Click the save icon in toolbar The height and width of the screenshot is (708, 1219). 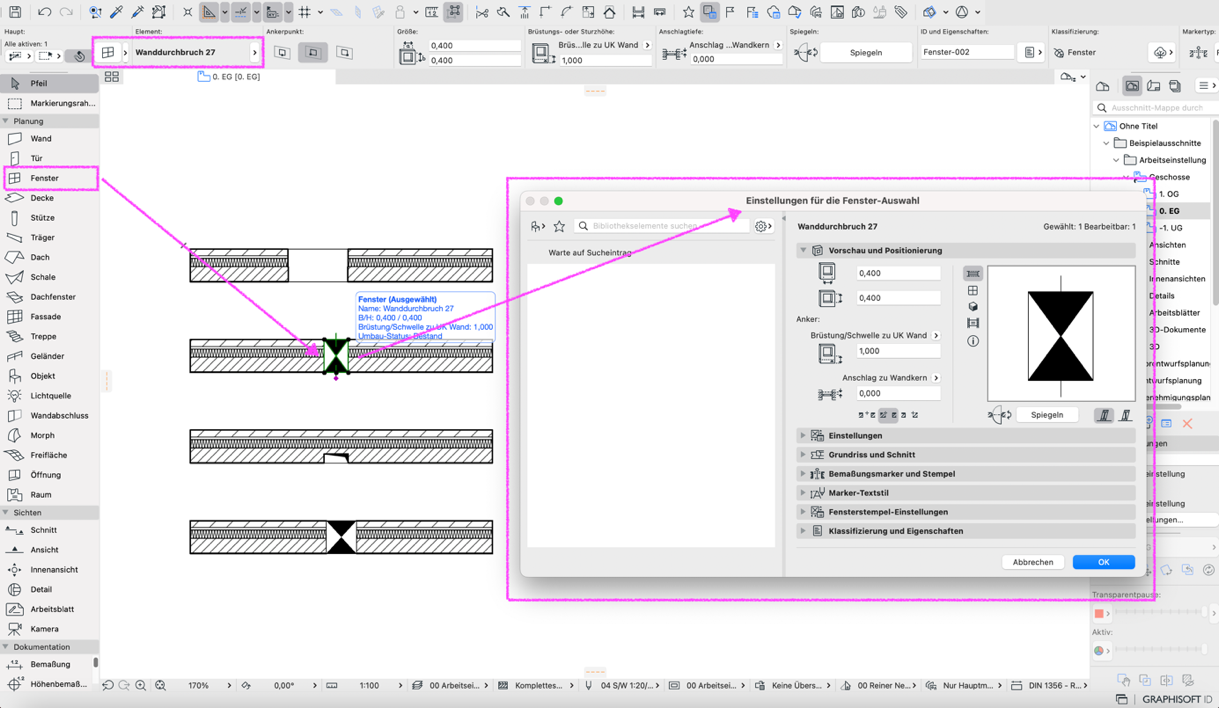[15, 12]
